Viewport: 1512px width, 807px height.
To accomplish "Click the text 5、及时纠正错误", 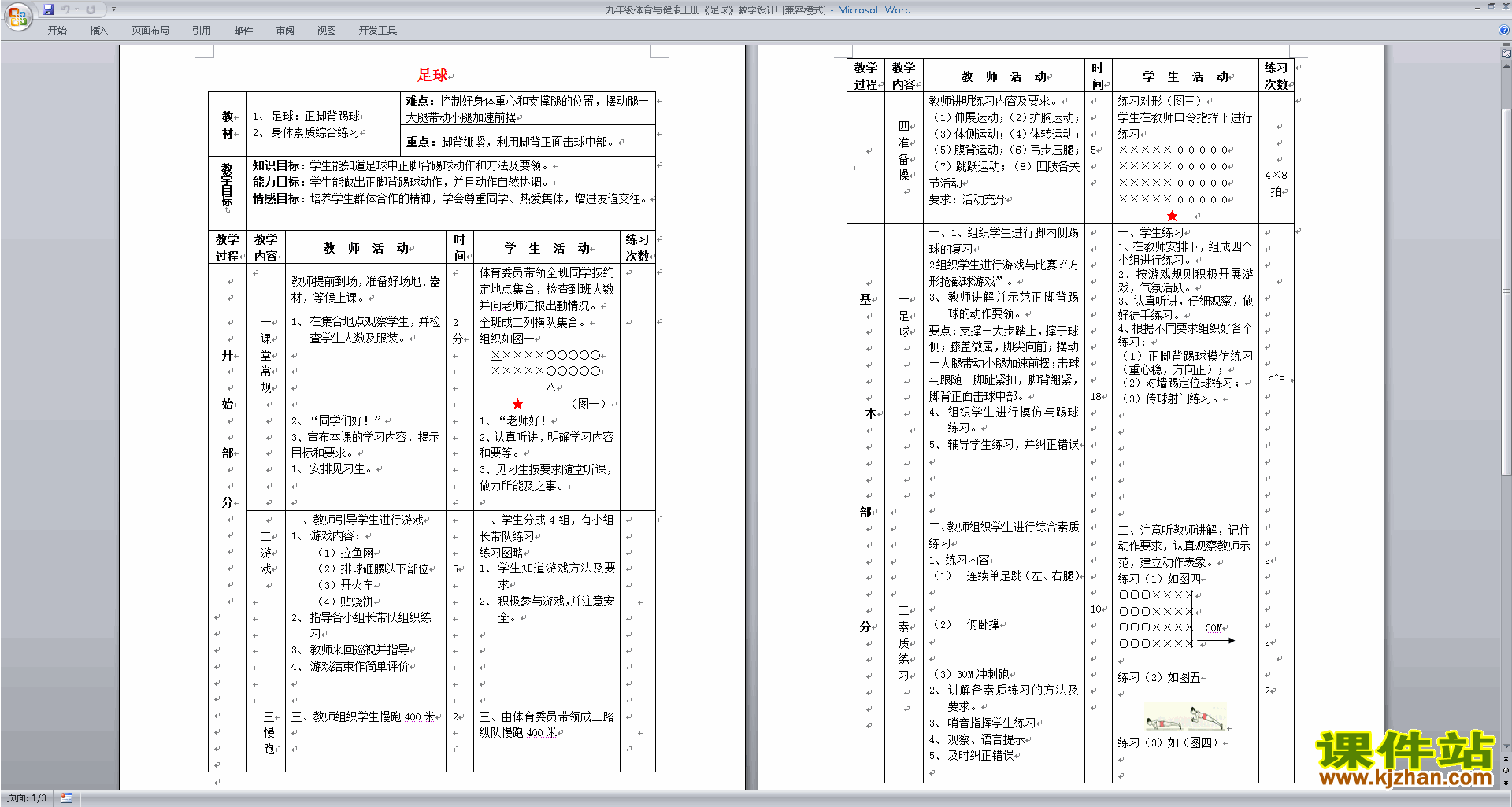I will [x=972, y=755].
